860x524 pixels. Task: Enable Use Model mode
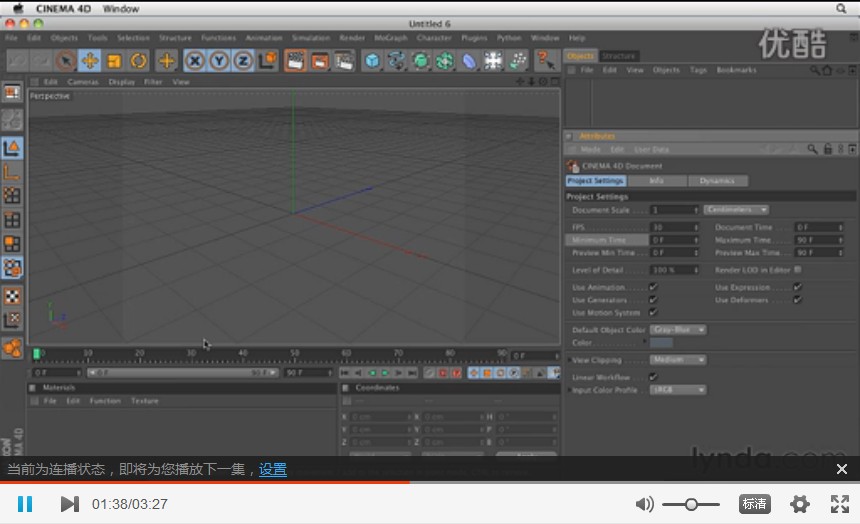[x=12, y=148]
